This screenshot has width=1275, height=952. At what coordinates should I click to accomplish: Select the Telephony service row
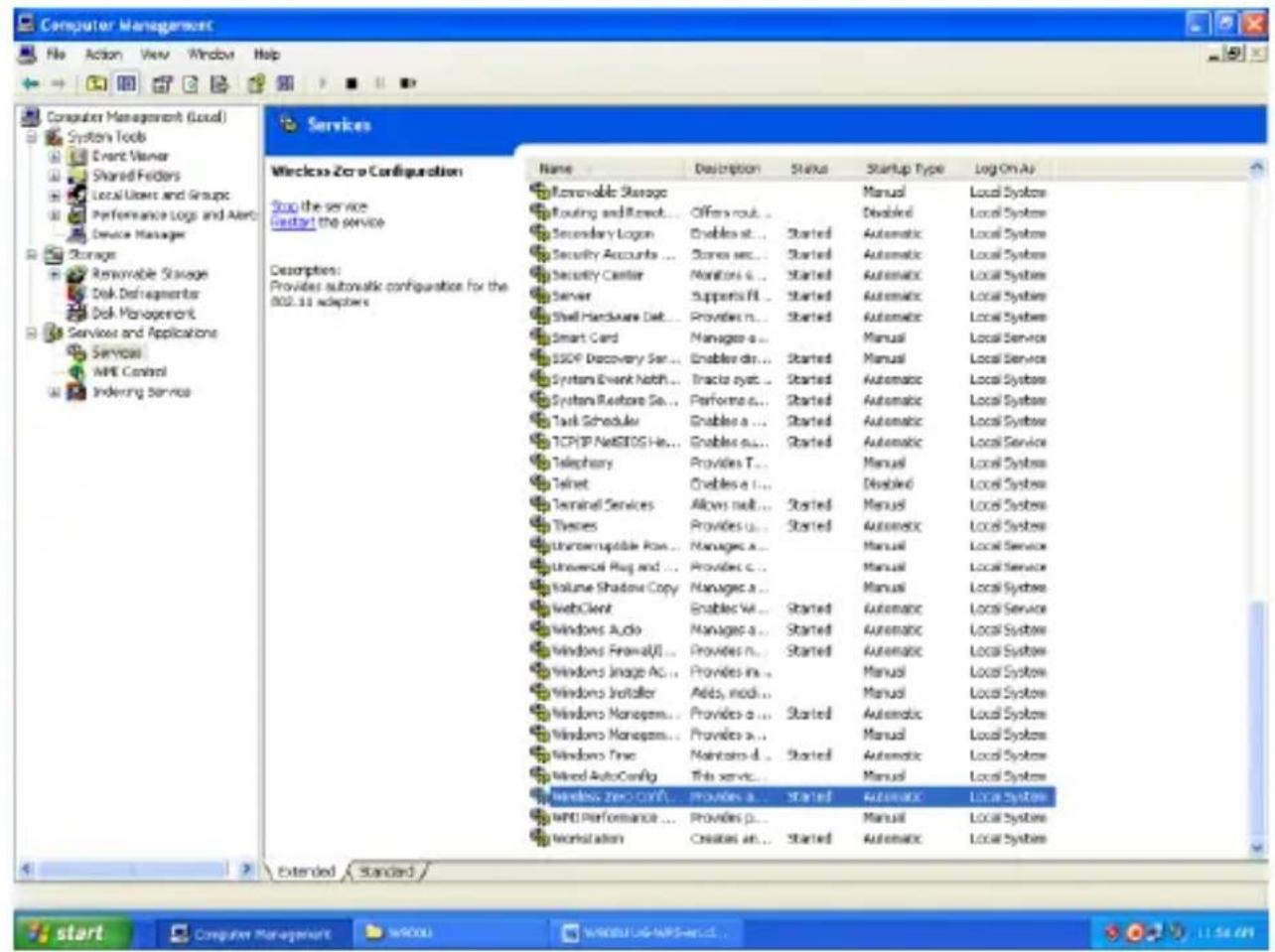(791, 463)
